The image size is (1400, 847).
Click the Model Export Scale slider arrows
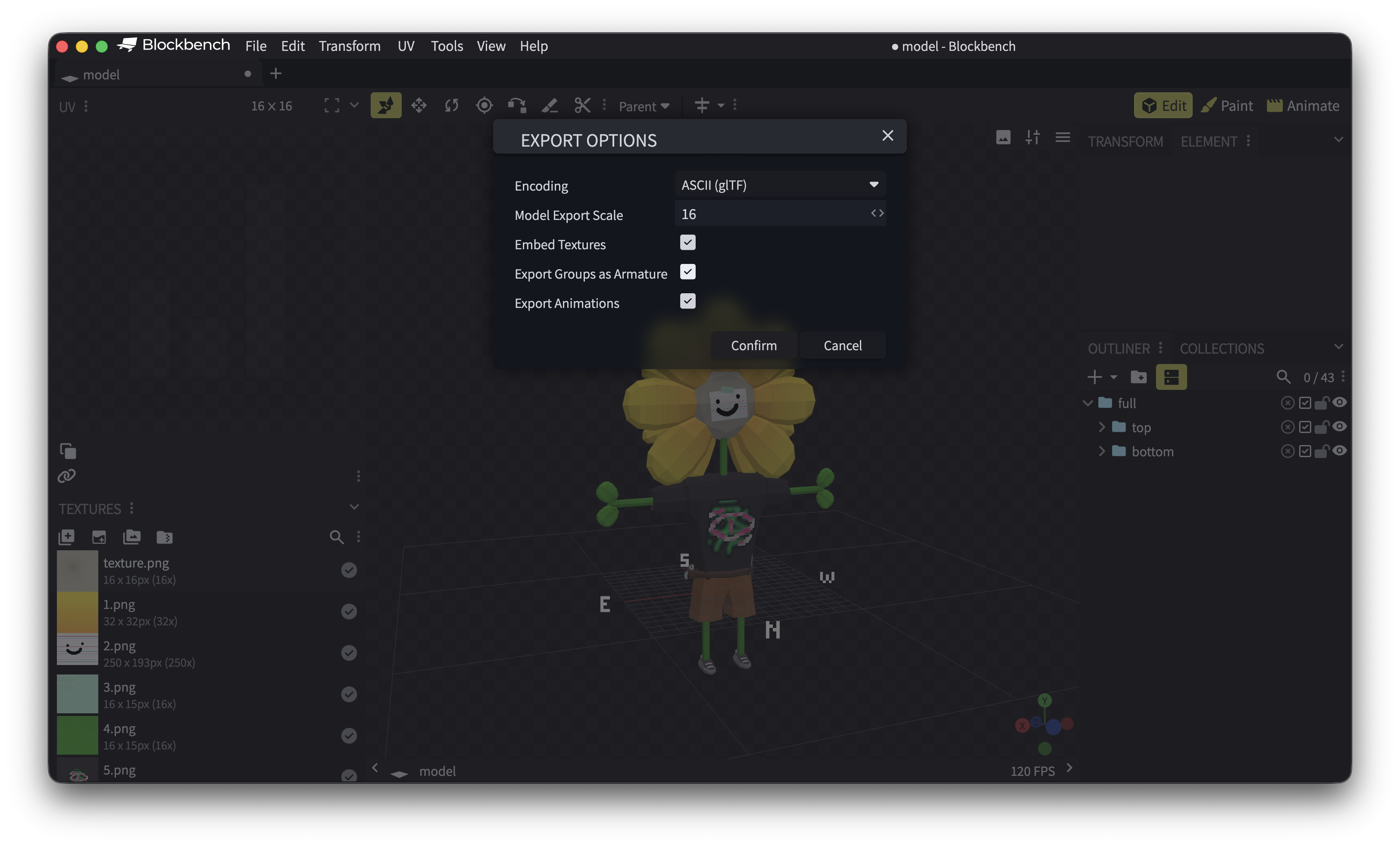(x=877, y=213)
